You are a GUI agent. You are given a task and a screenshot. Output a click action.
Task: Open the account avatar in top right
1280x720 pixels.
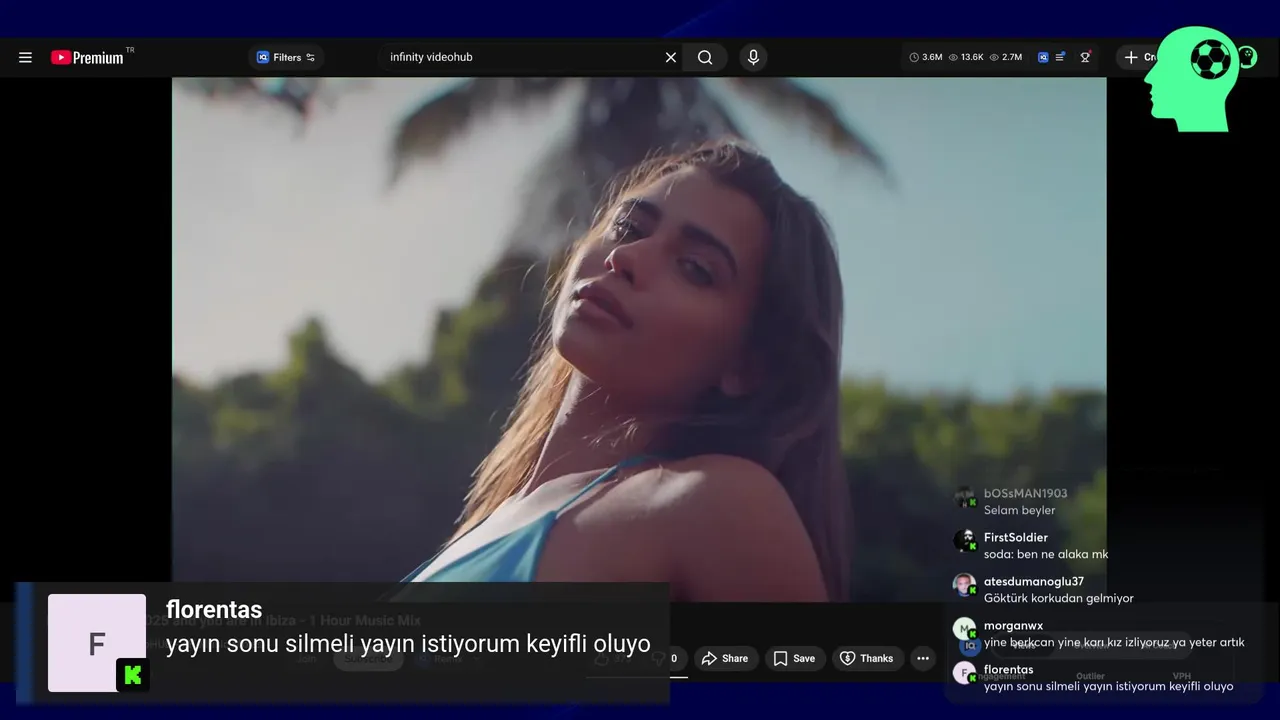point(1247,57)
